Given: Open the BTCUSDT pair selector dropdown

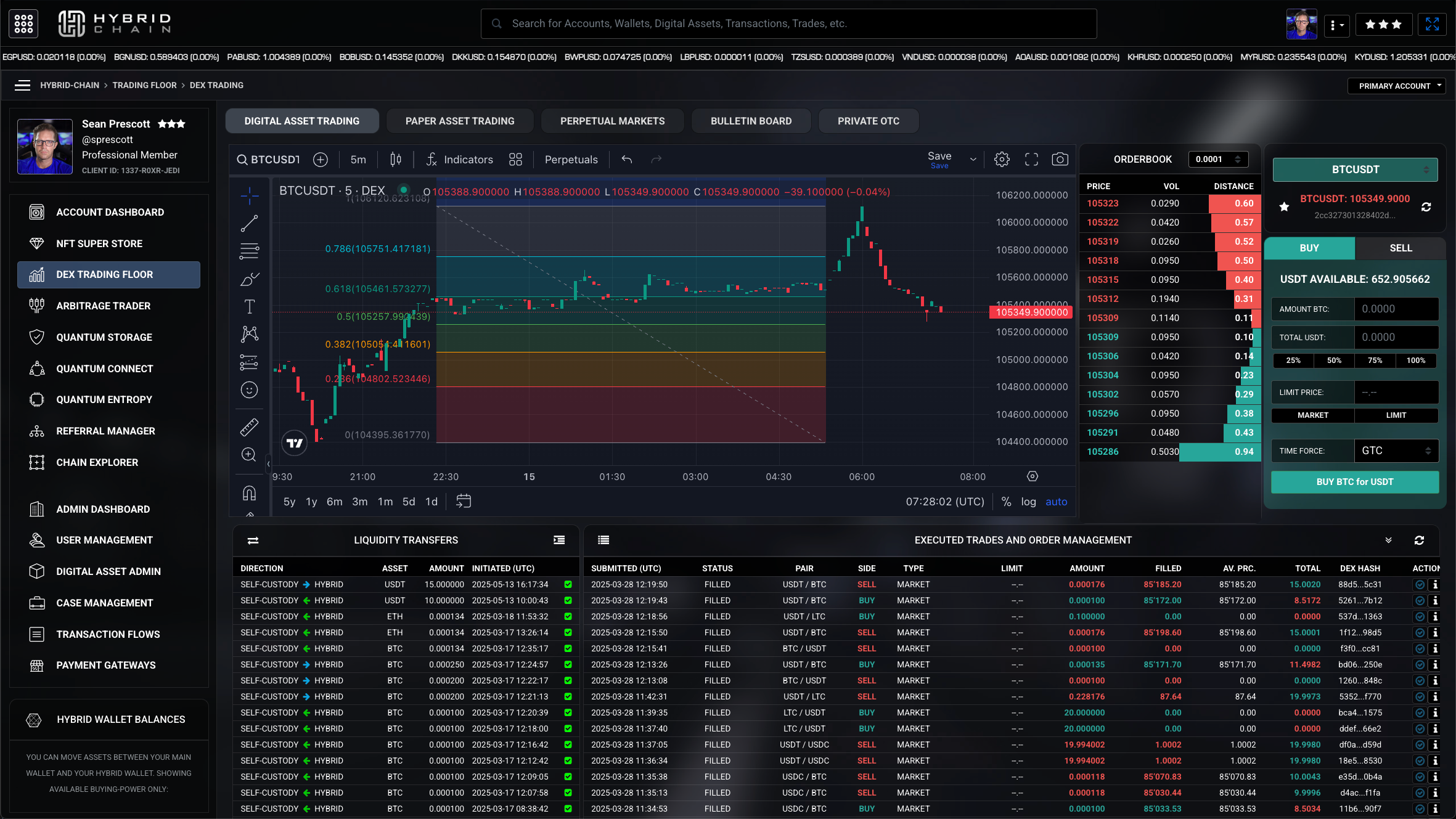Looking at the screenshot, I should pyautogui.click(x=1355, y=169).
